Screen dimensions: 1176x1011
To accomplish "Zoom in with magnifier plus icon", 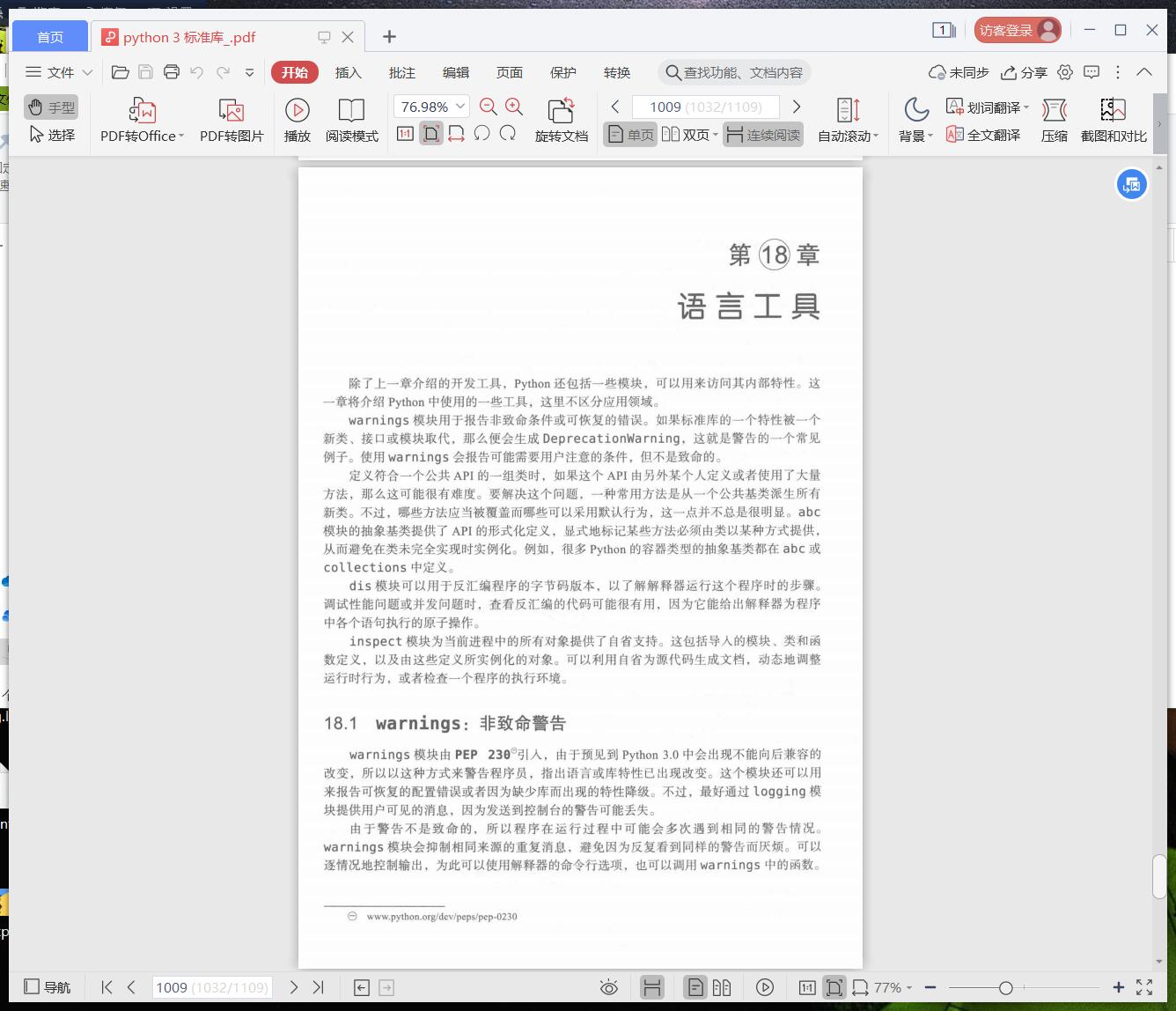I will [514, 107].
